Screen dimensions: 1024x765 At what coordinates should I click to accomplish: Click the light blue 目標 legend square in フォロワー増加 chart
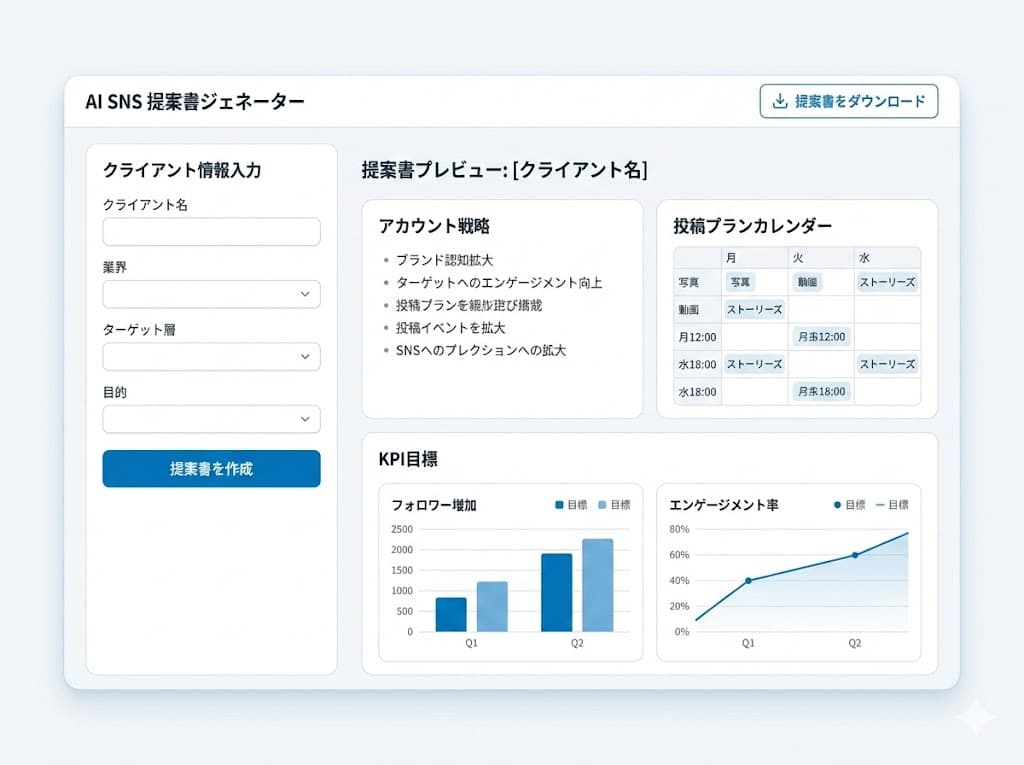[x=603, y=505]
